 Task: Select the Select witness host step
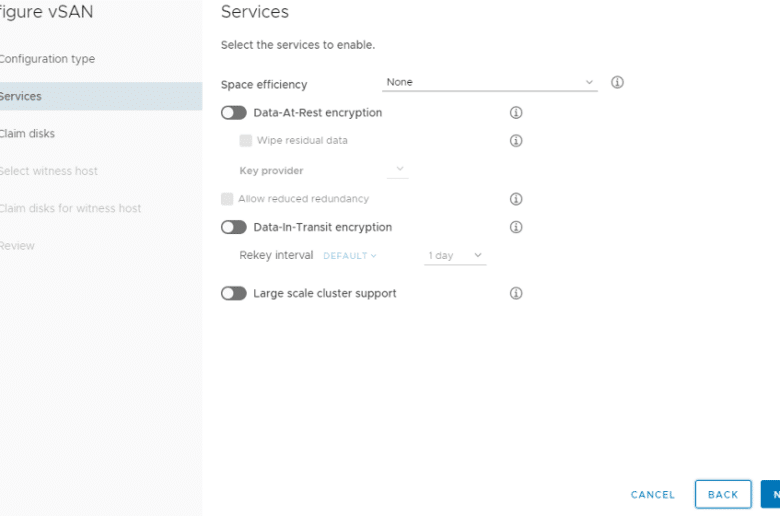point(49,171)
